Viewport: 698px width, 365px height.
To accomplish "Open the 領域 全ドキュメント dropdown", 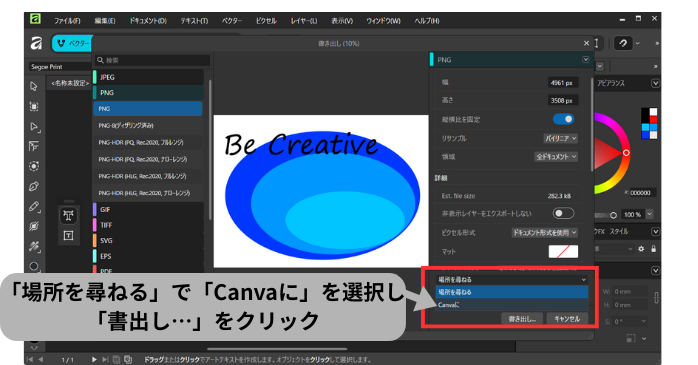I will point(556,157).
